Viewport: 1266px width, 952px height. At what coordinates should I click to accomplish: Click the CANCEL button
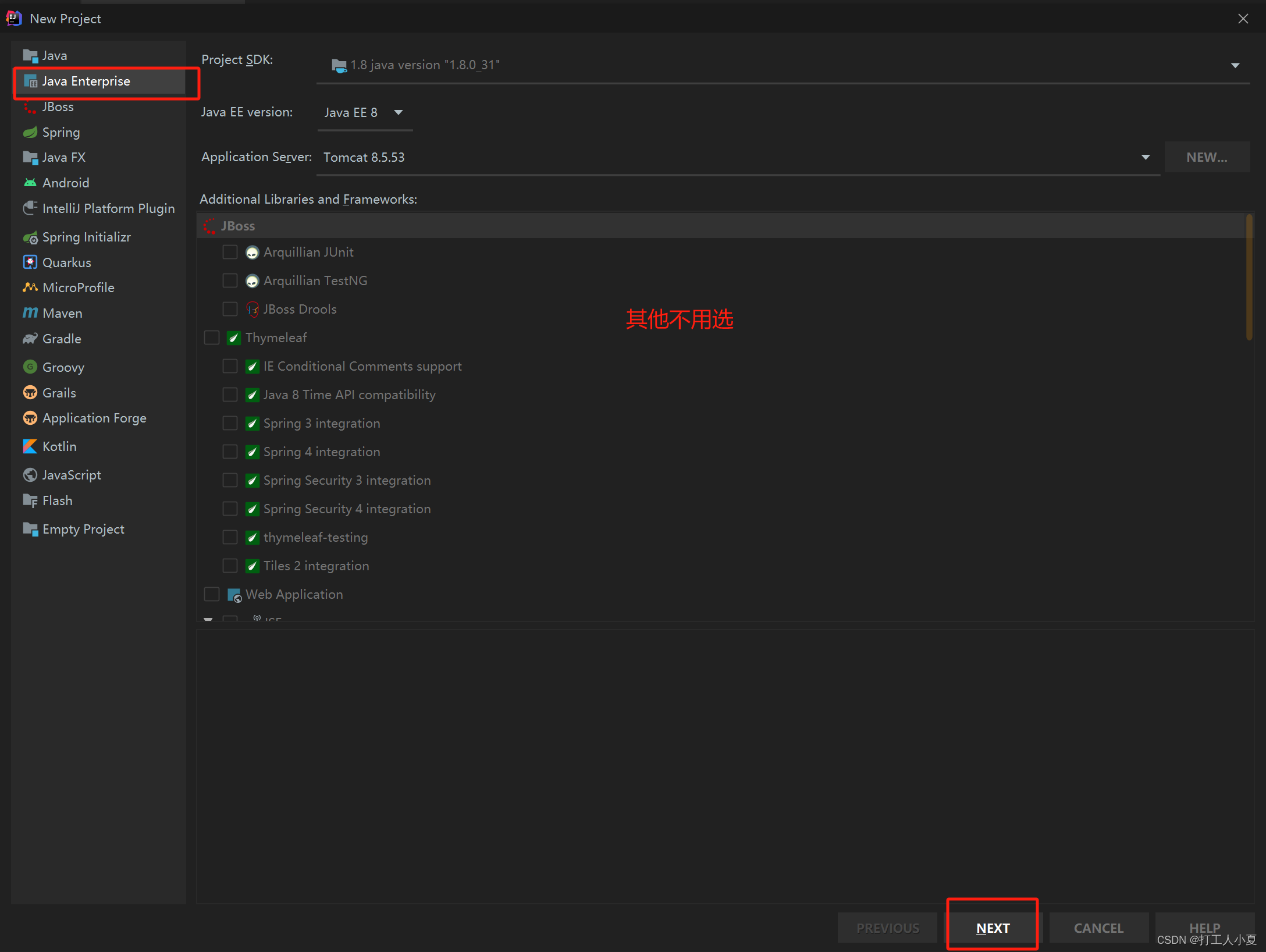click(x=1098, y=928)
